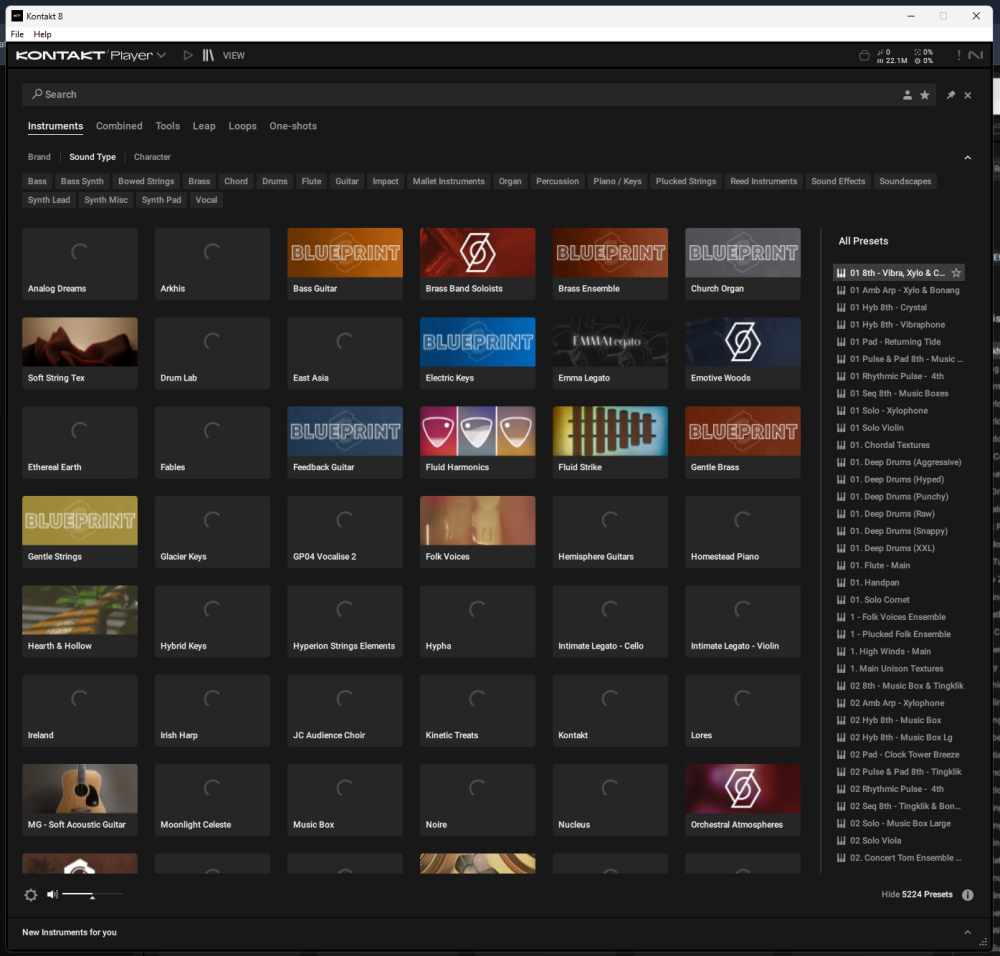Image resolution: width=1000 pixels, height=956 pixels.
Task: Mute preview with the speaker icon
Action: point(52,895)
